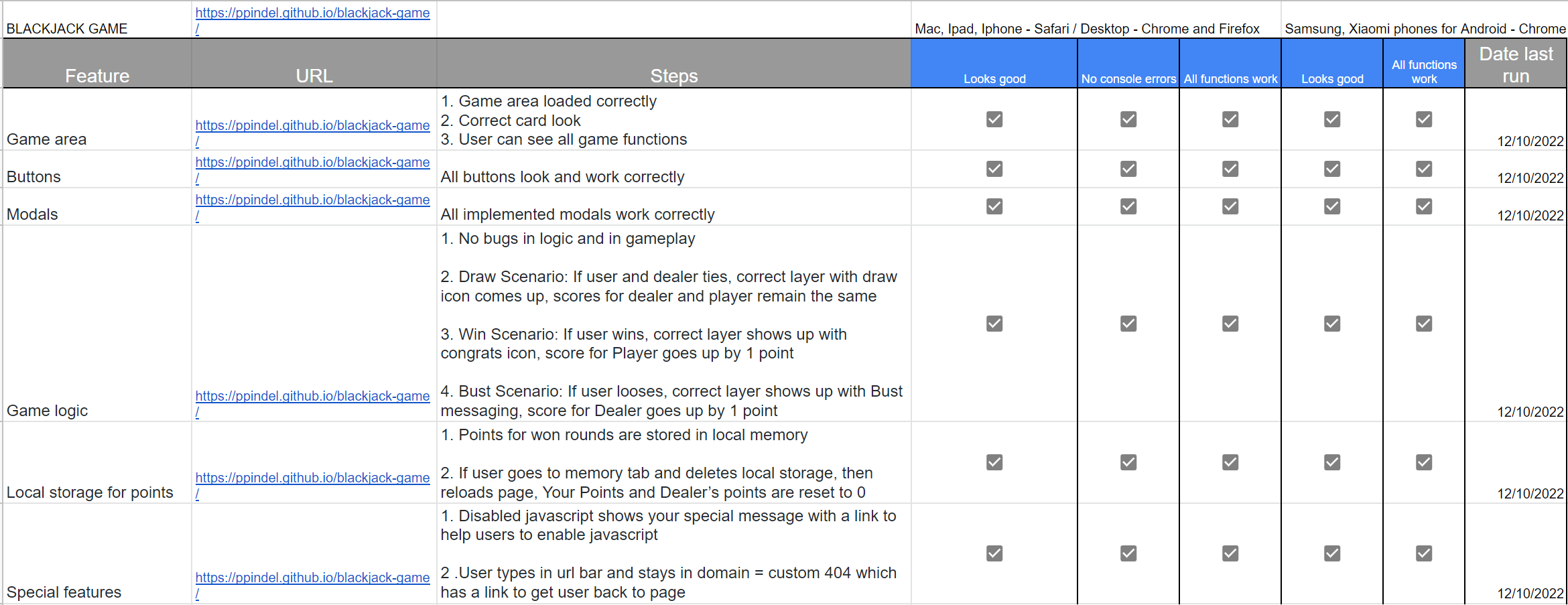Uncheck Game area Safari/Desktop Looks good checkbox
Image resolution: width=1568 pixels, height=605 pixels.
click(994, 119)
